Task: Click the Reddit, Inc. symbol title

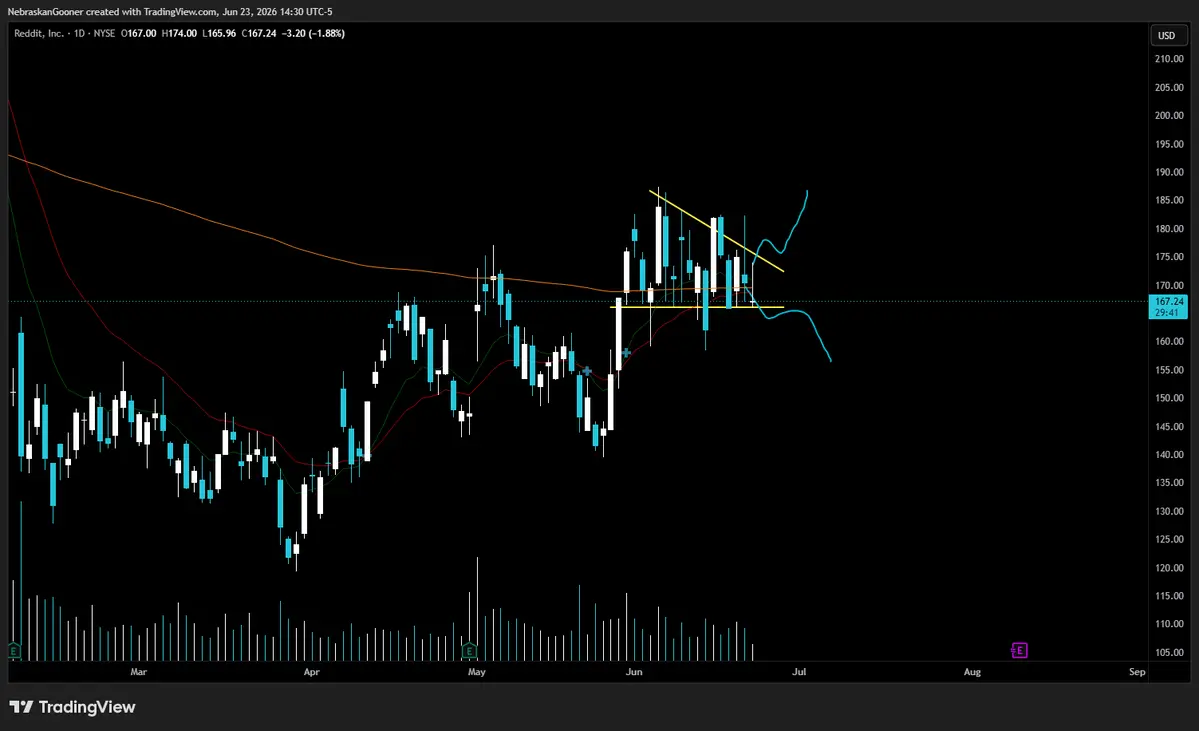Action: [x=38, y=34]
